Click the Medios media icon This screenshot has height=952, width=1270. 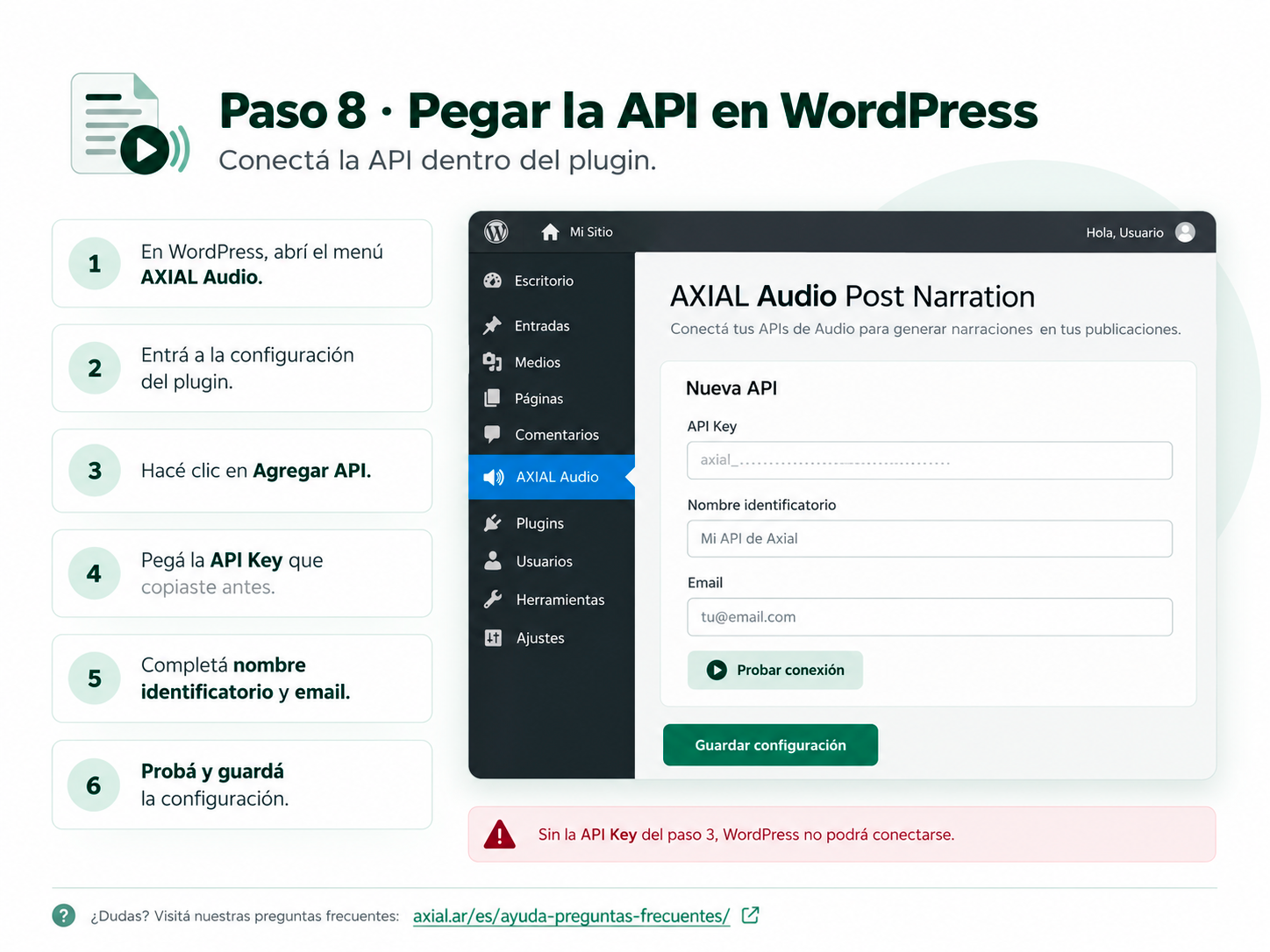[x=492, y=362]
